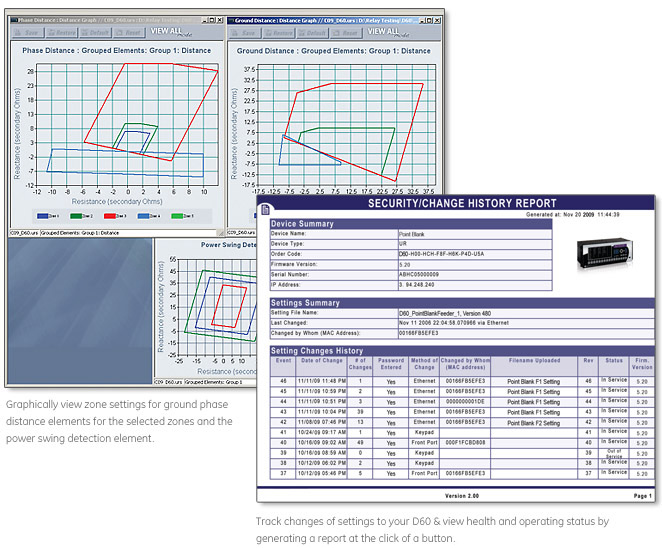The height and width of the screenshot is (548, 662).
Task: Click the IP address value 3. 94.248.240
Action: coord(416,285)
